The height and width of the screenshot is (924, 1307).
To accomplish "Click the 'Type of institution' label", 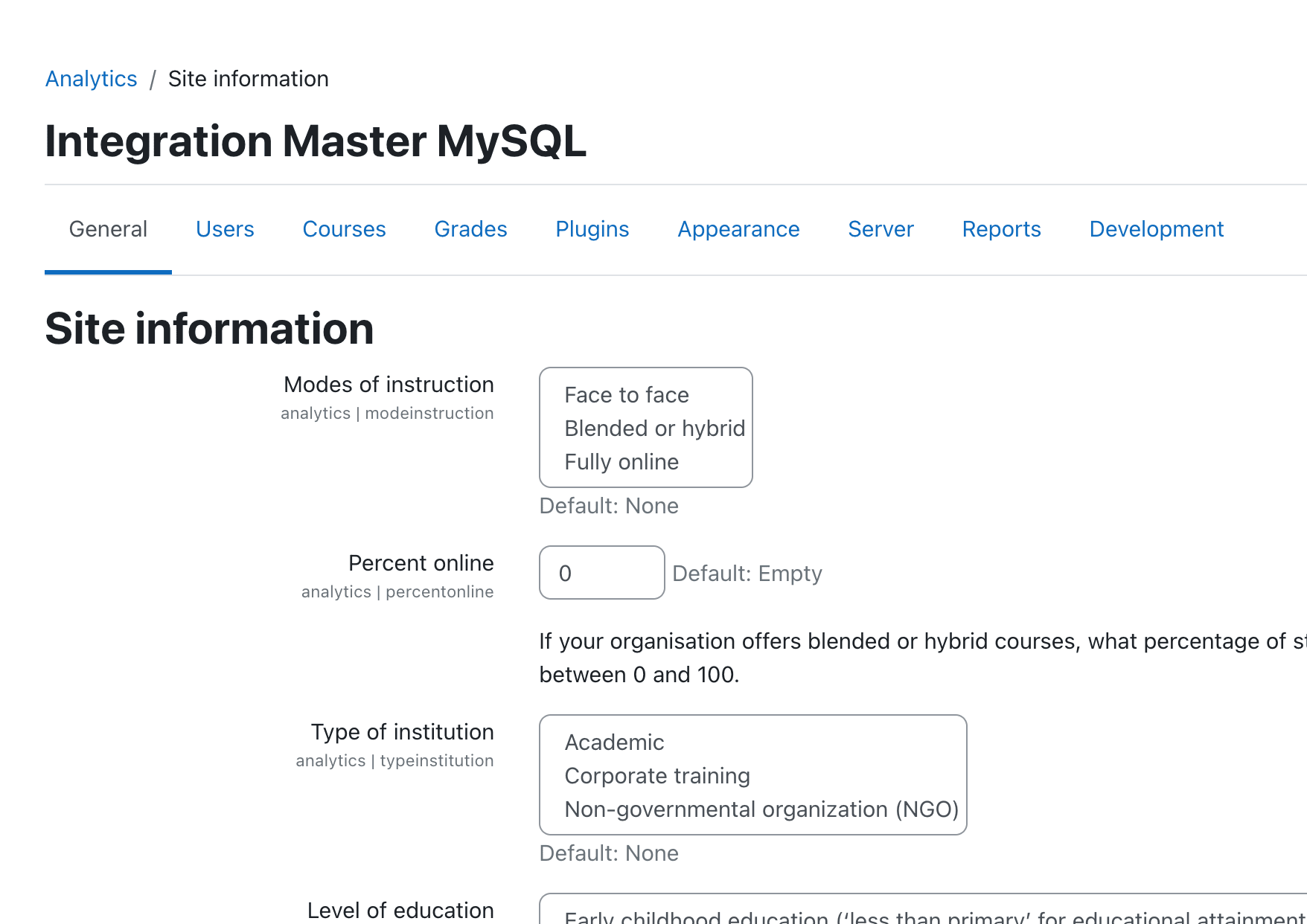I will 402,732.
